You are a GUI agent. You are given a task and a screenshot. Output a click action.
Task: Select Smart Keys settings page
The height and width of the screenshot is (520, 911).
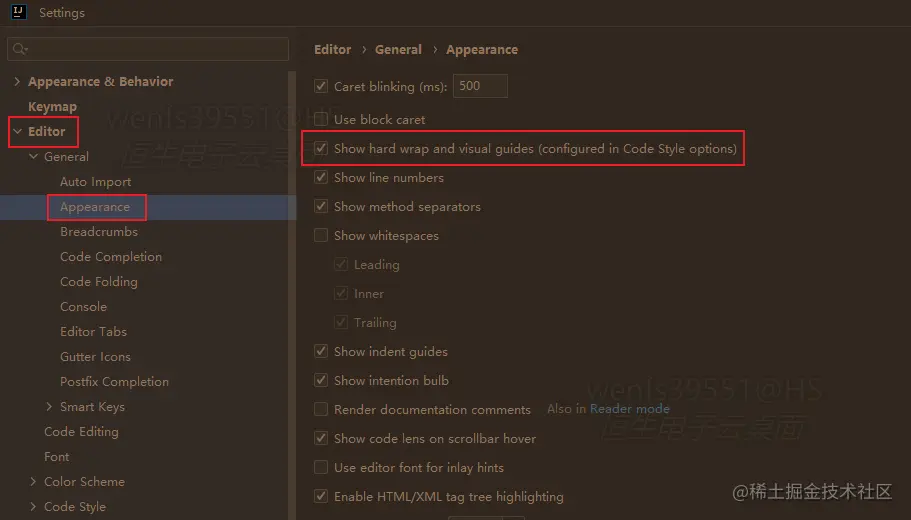[92, 407]
